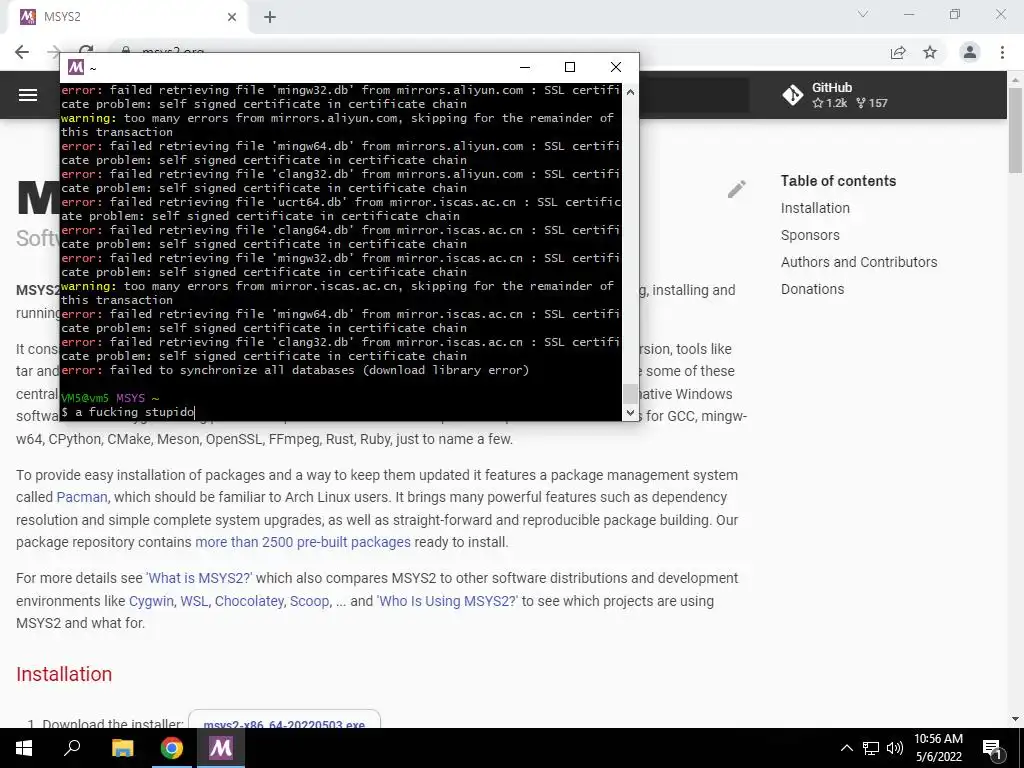Open the network status tray icon
The height and width of the screenshot is (768, 1024).
tap(871, 748)
